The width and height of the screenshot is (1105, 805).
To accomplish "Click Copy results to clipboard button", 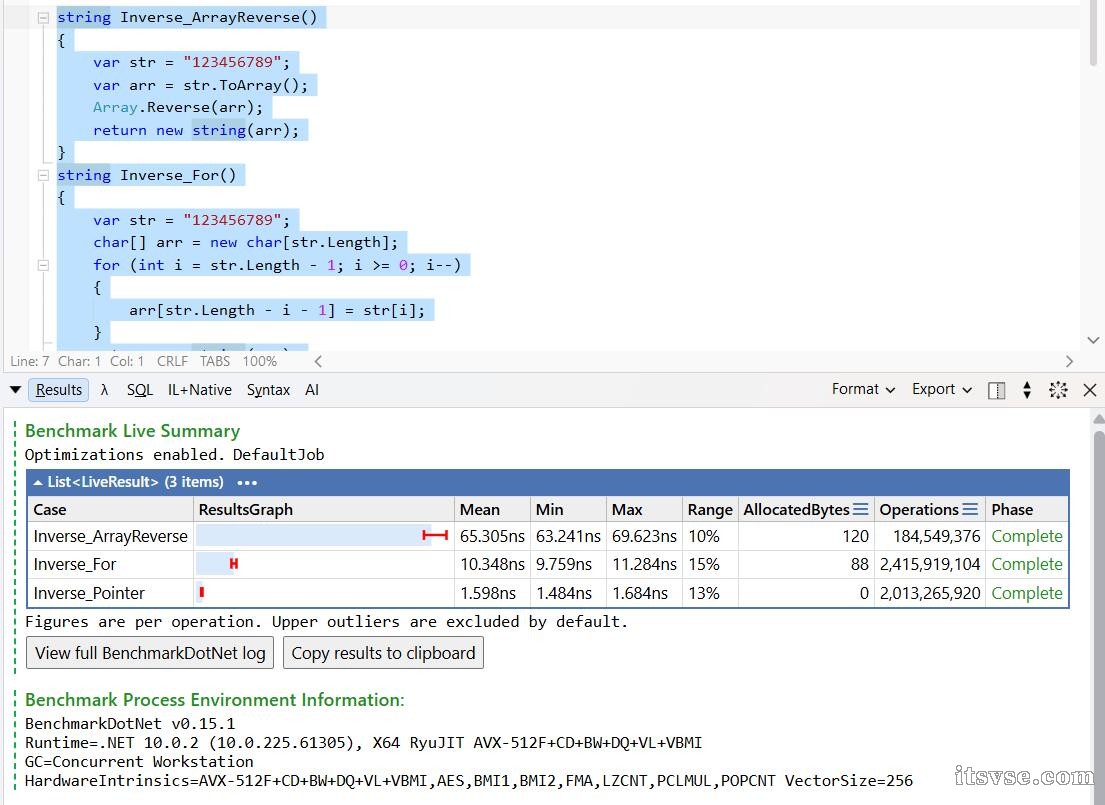I will (383, 653).
